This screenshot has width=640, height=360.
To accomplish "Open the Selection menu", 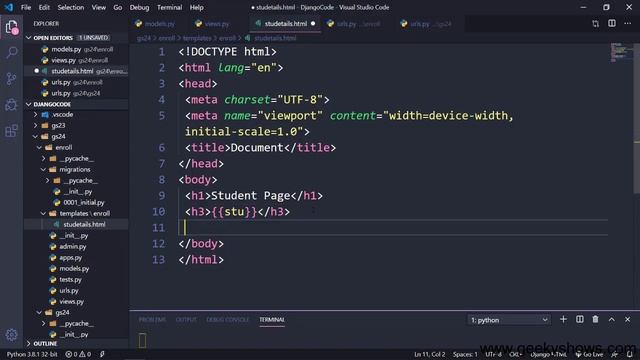I will pyautogui.click(x=71, y=7).
